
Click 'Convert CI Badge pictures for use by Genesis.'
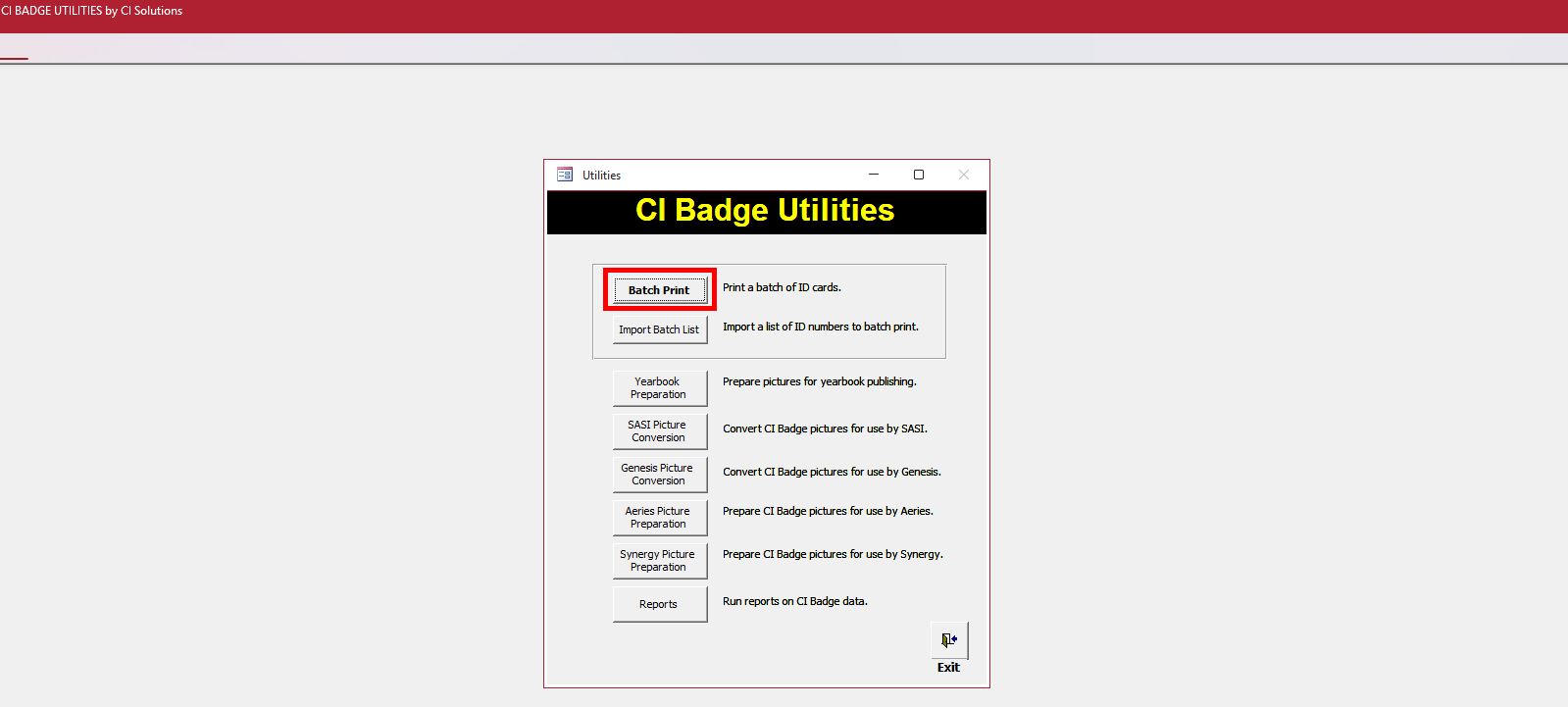[x=832, y=472]
